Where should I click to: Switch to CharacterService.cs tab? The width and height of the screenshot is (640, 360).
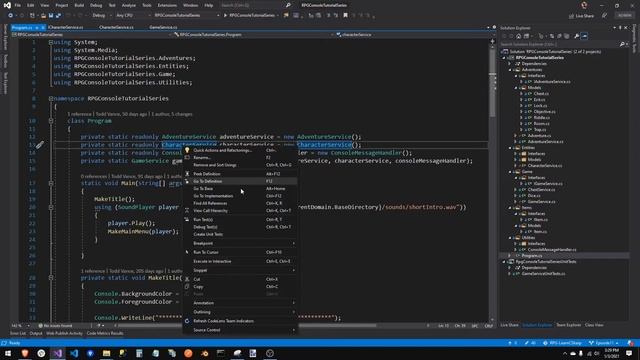pos(116,27)
